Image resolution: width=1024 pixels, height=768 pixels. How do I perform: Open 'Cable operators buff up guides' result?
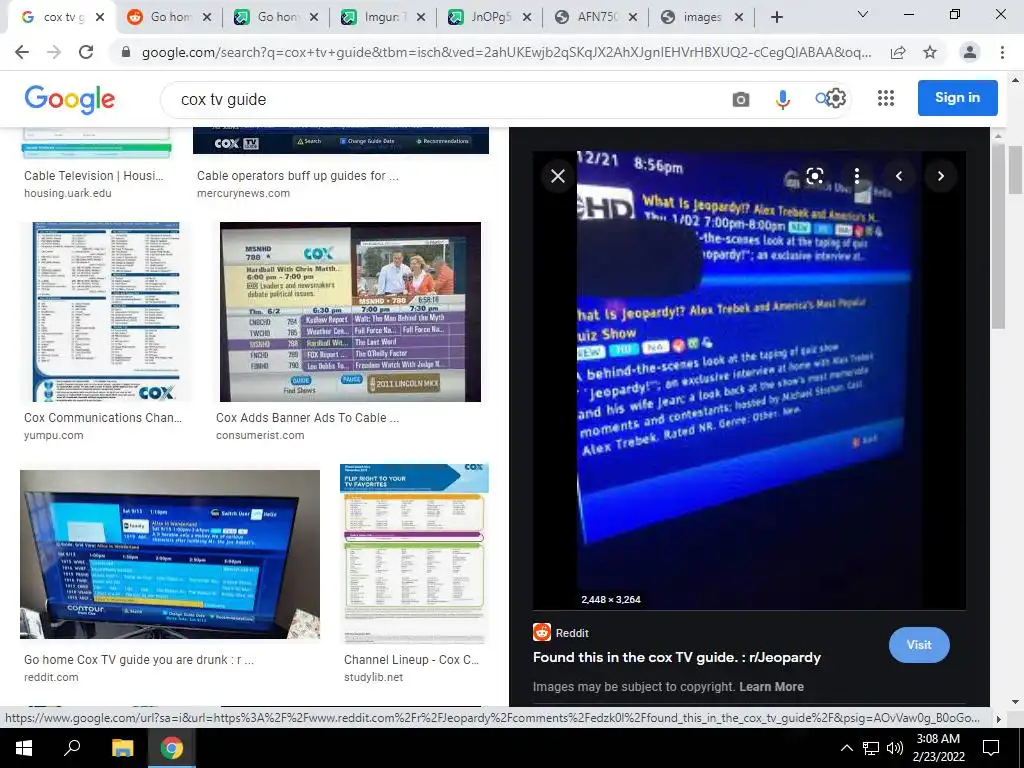pyautogui.click(x=298, y=176)
